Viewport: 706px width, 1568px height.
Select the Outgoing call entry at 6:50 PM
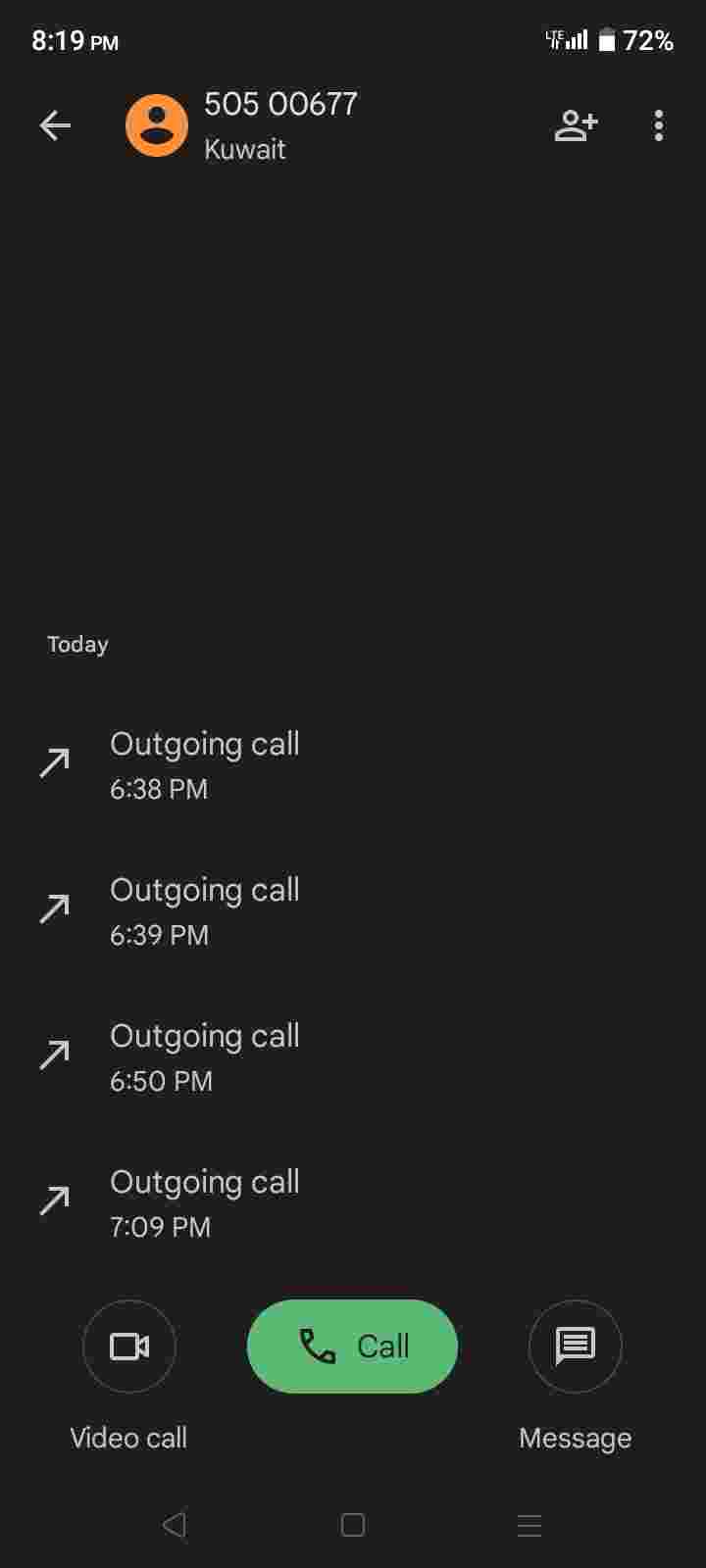[205, 1056]
